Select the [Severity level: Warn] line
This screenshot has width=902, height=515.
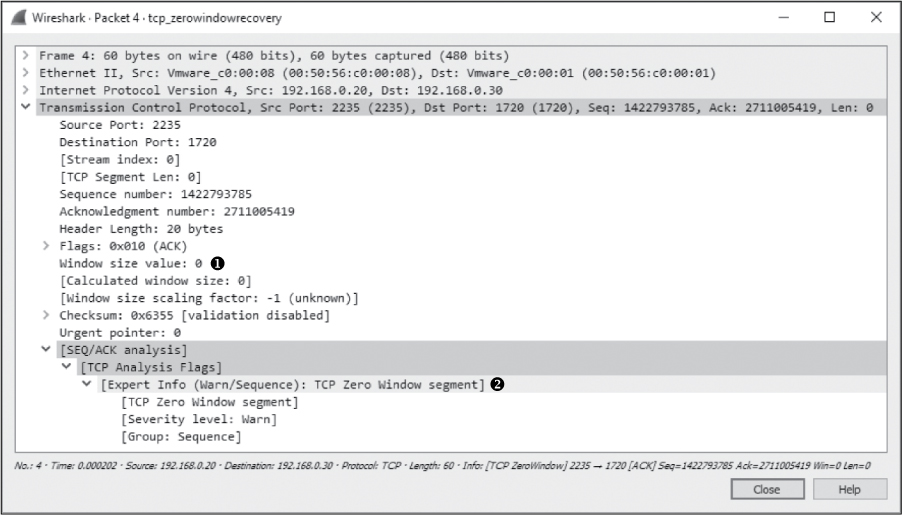point(198,419)
